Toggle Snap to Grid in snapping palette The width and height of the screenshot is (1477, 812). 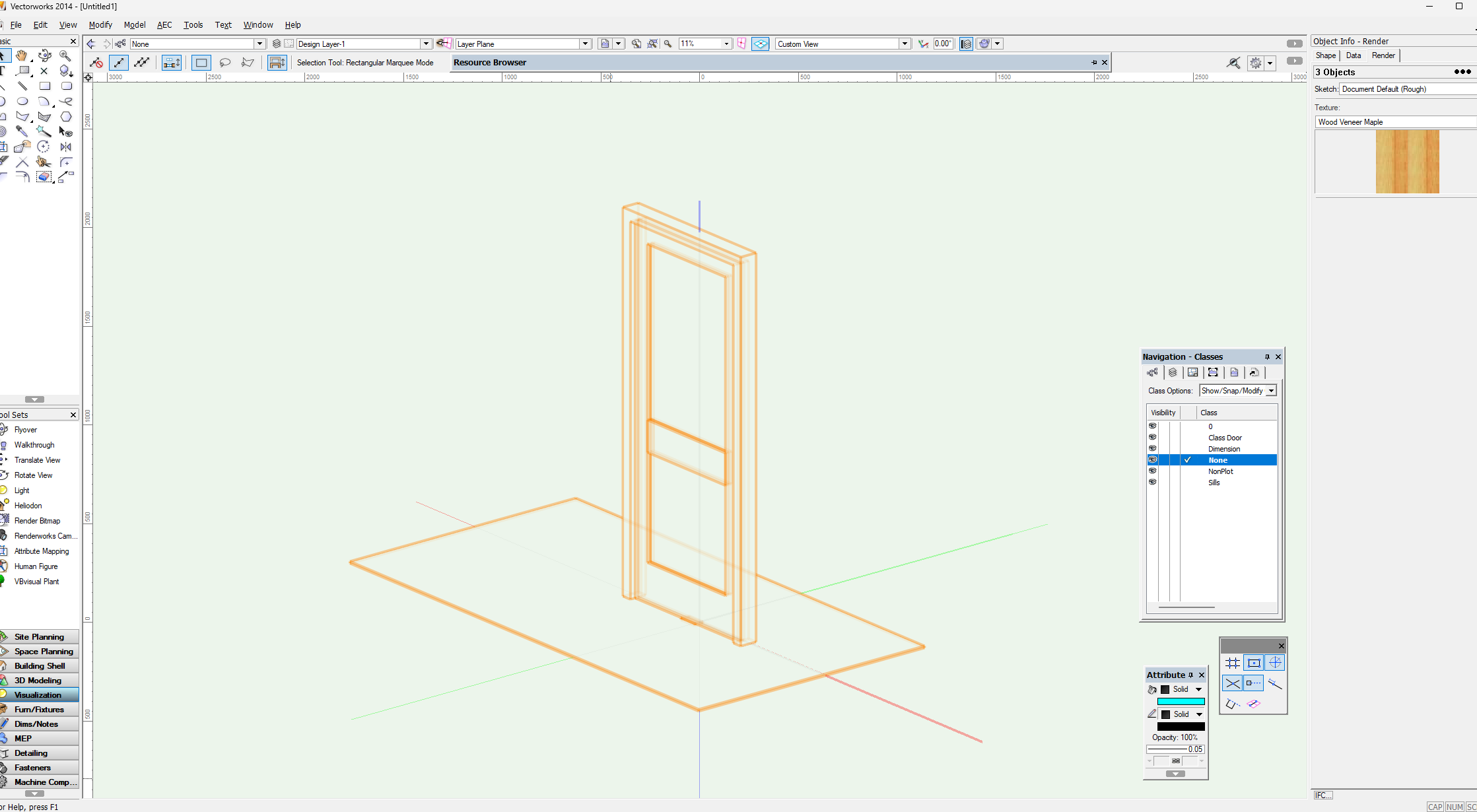pyautogui.click(x=1232, y=663)
